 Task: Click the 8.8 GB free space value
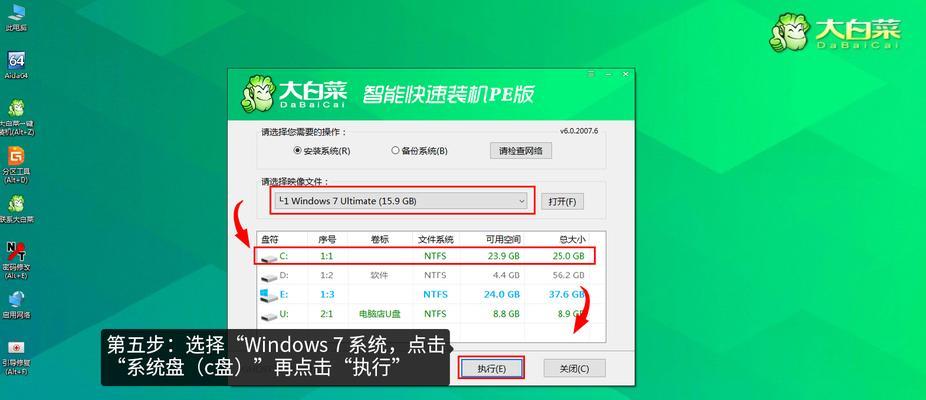[x=507, y=314]
